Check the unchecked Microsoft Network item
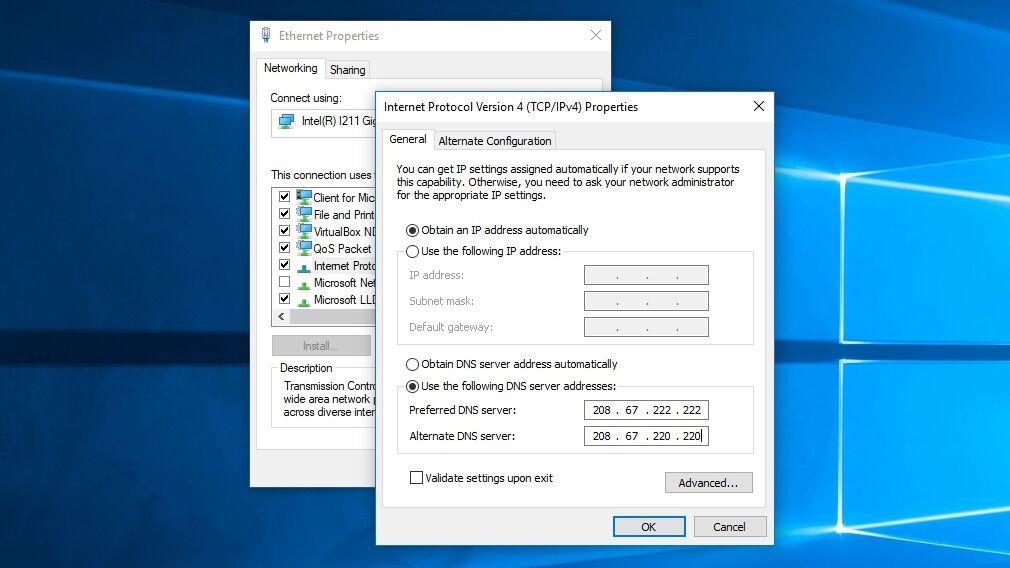This screenshot has height=568, width=1010. [x=284, y=282]
